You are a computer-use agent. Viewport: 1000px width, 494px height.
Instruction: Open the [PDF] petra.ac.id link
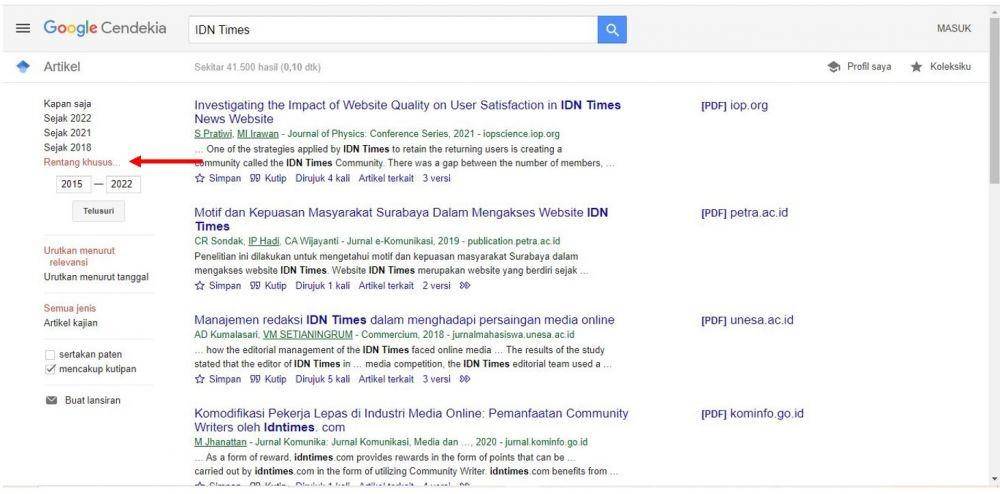744,212
